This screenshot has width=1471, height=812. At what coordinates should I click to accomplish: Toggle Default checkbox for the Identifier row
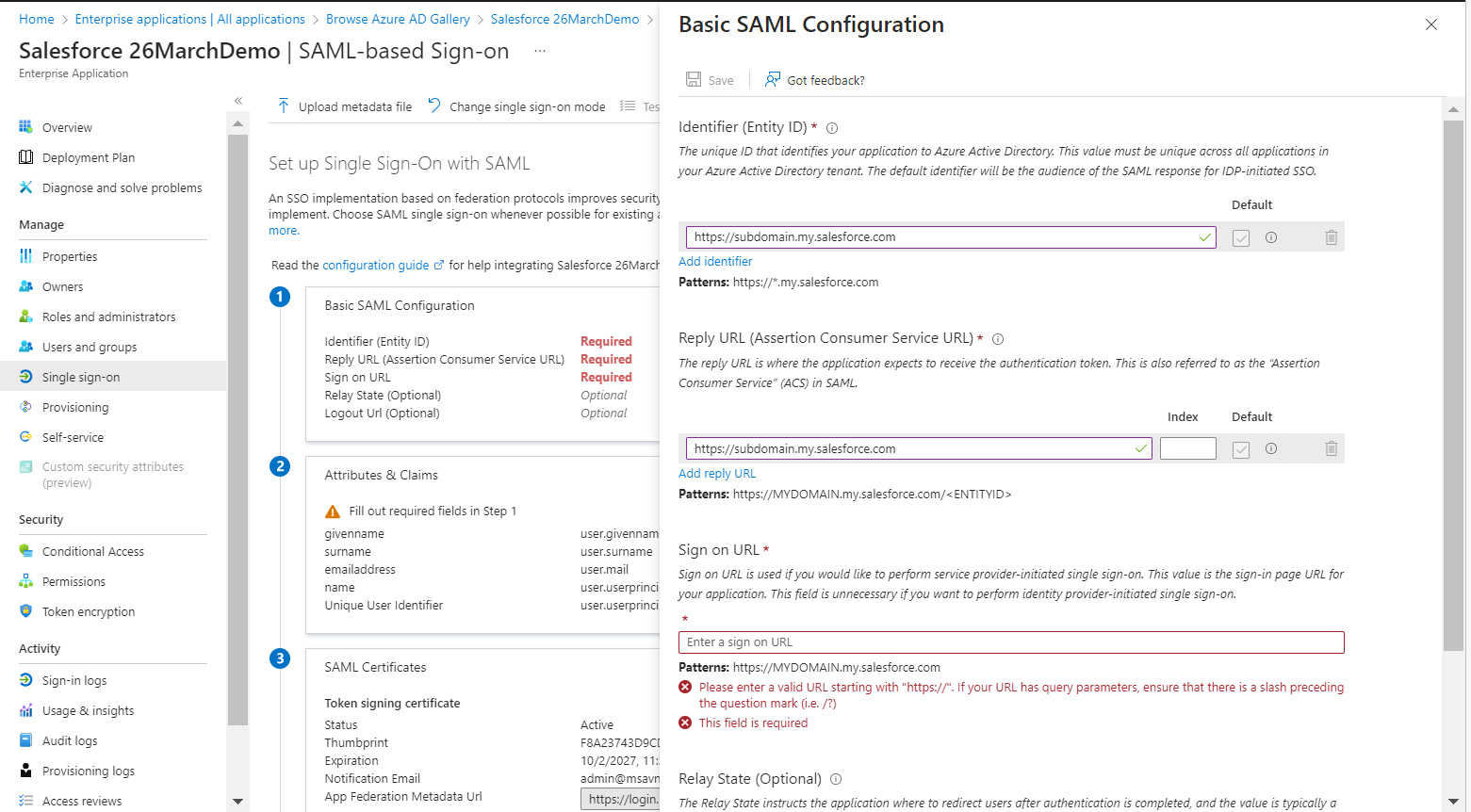coord(1241,238)
